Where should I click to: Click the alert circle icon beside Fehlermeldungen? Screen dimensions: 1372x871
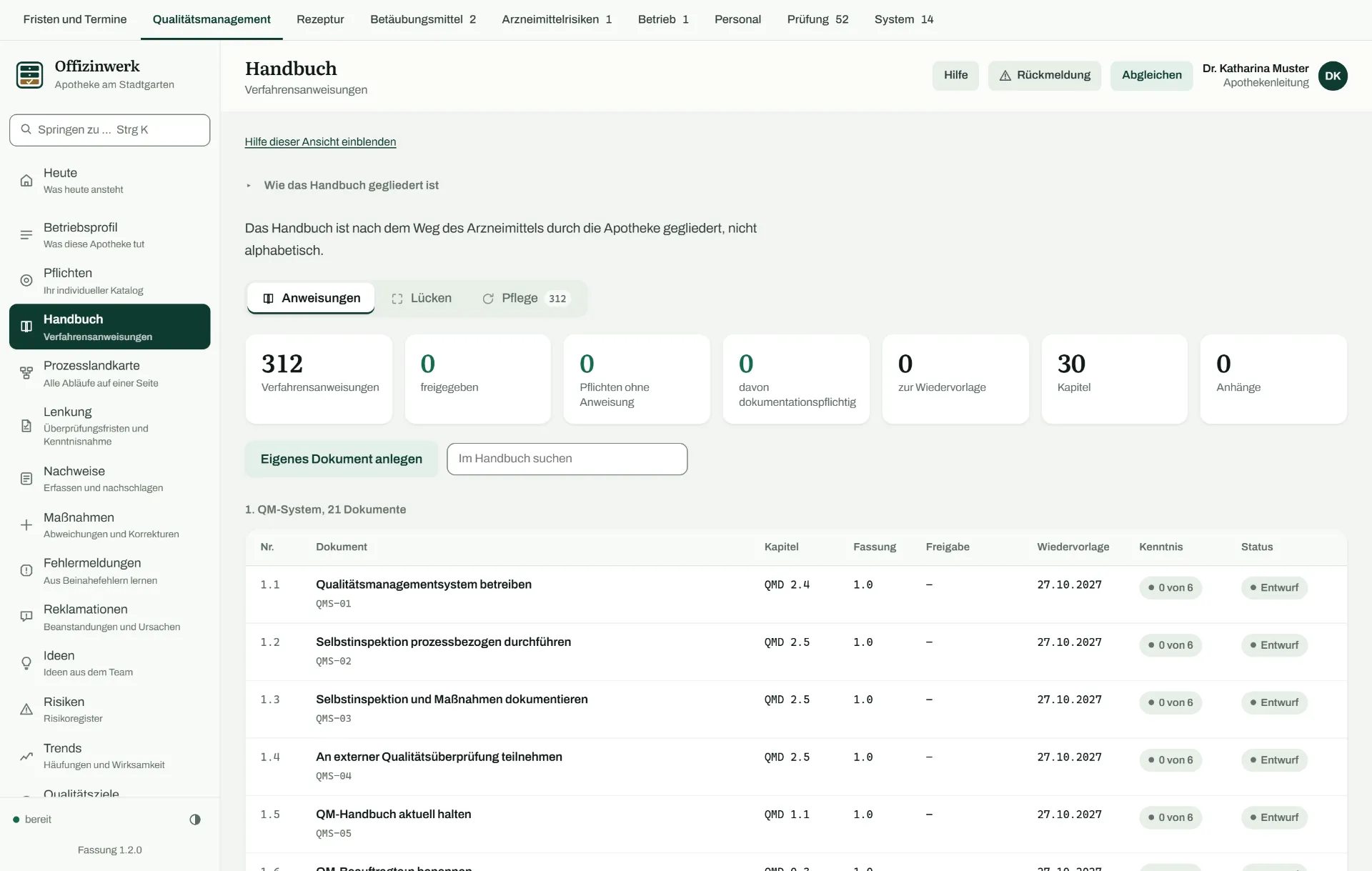point(26,571)
